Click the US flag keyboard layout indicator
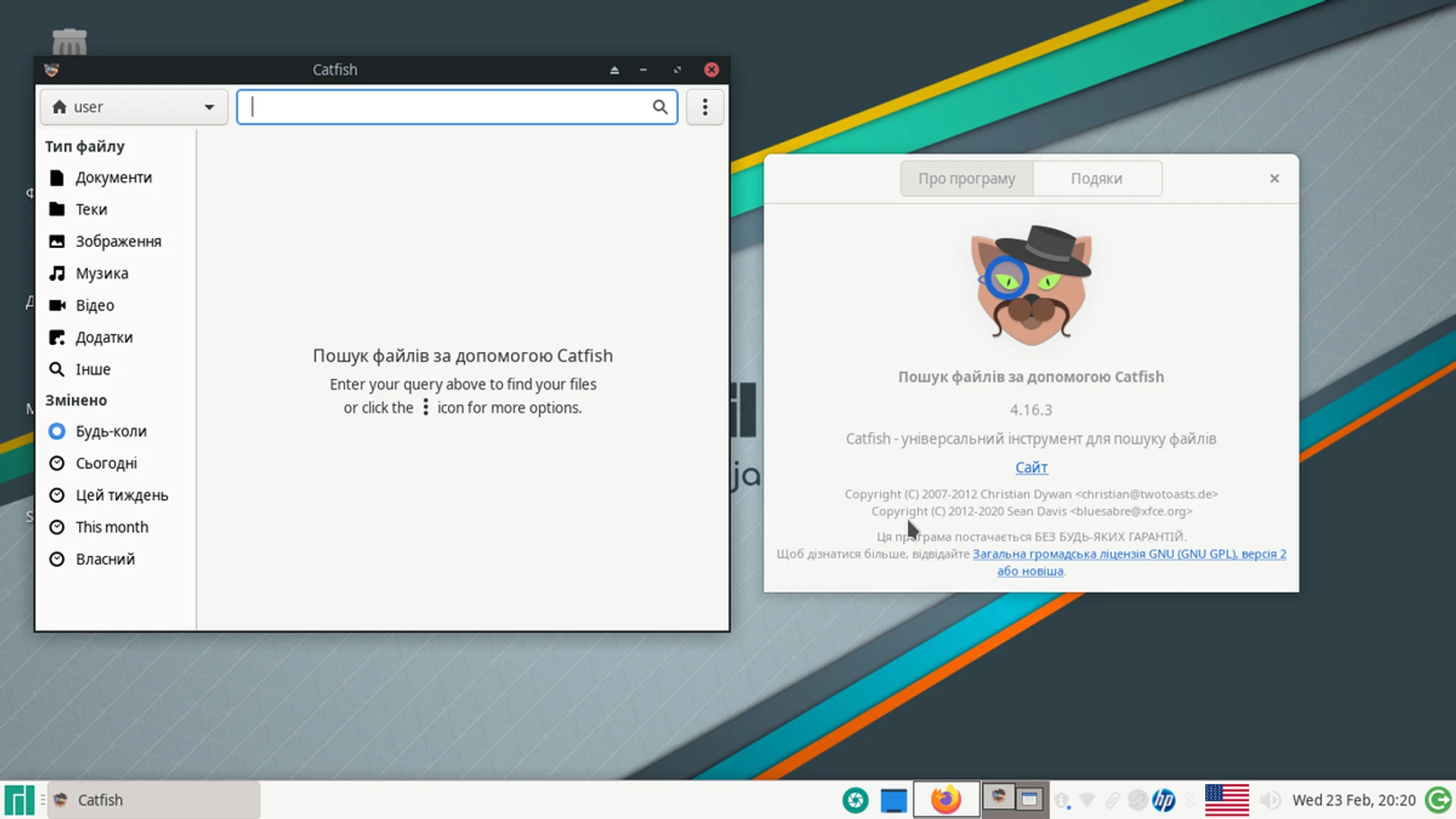 pos(1226,800)
